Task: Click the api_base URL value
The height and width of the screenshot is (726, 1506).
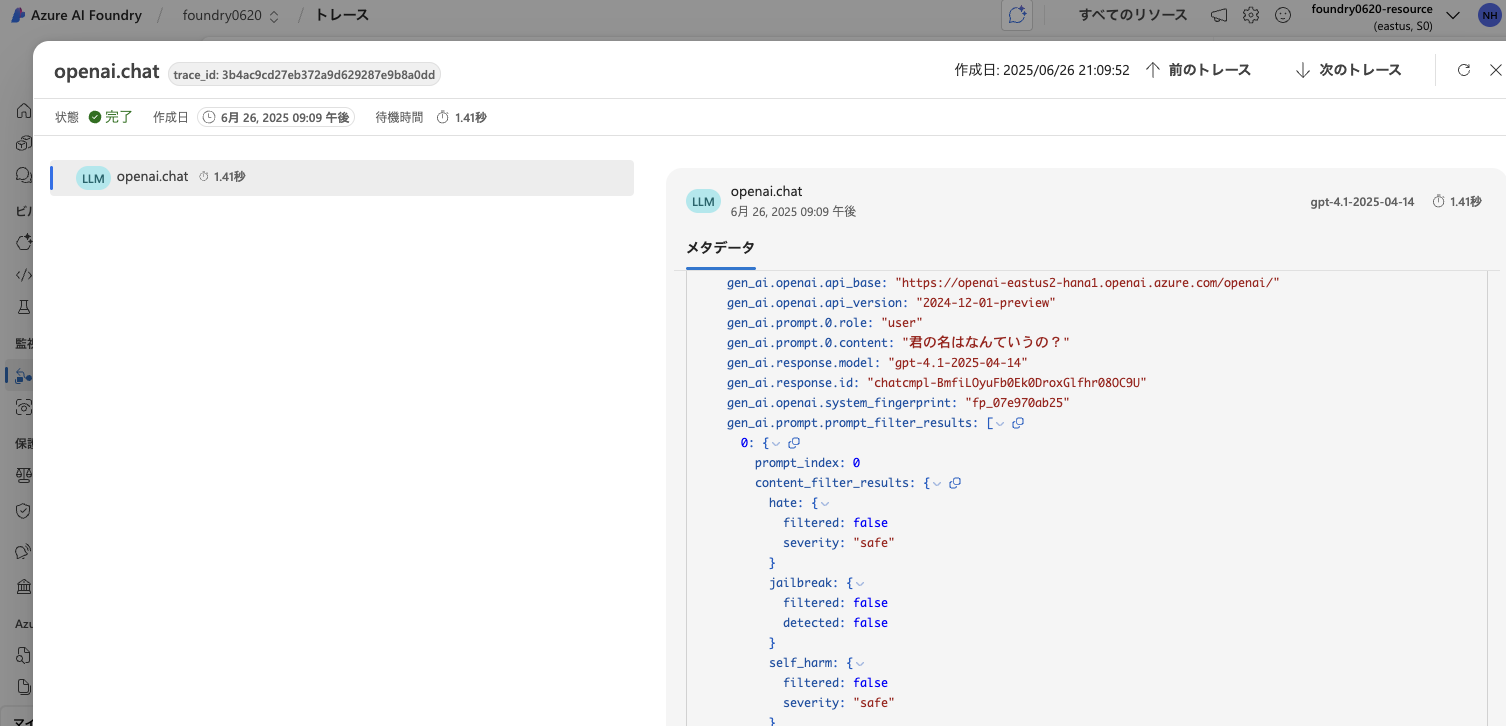Action: 1087,283
